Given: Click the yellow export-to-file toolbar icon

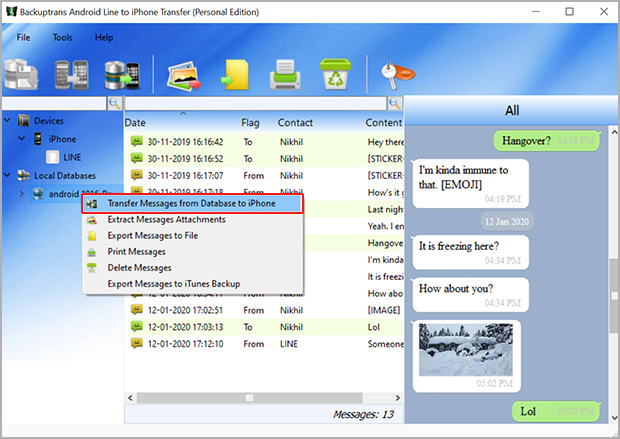Looking at the screenshot, I should point(236,76).
